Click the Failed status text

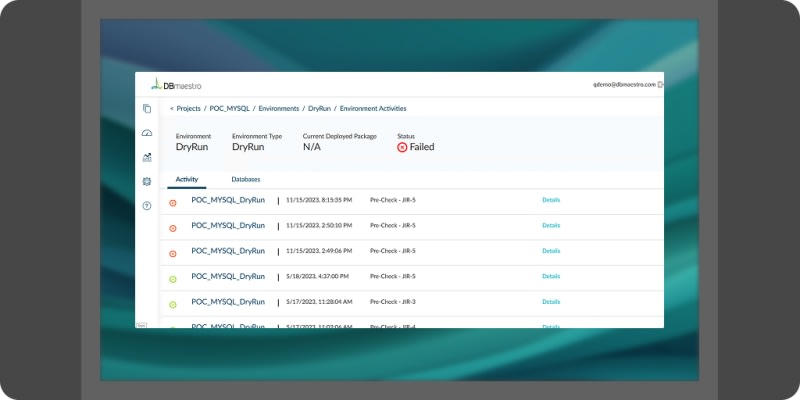(x=422, y=147)
